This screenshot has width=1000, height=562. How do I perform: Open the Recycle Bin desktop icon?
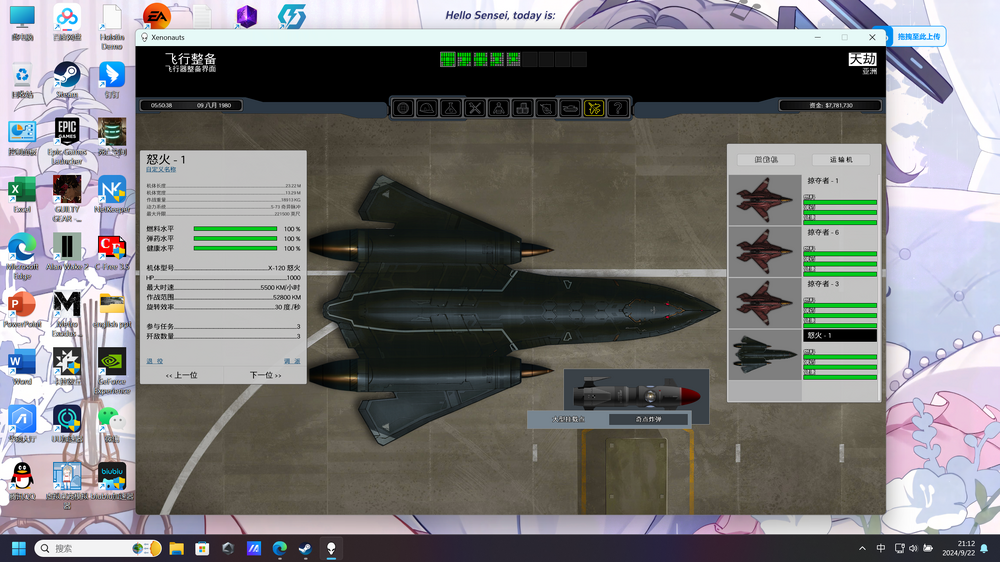22,80
